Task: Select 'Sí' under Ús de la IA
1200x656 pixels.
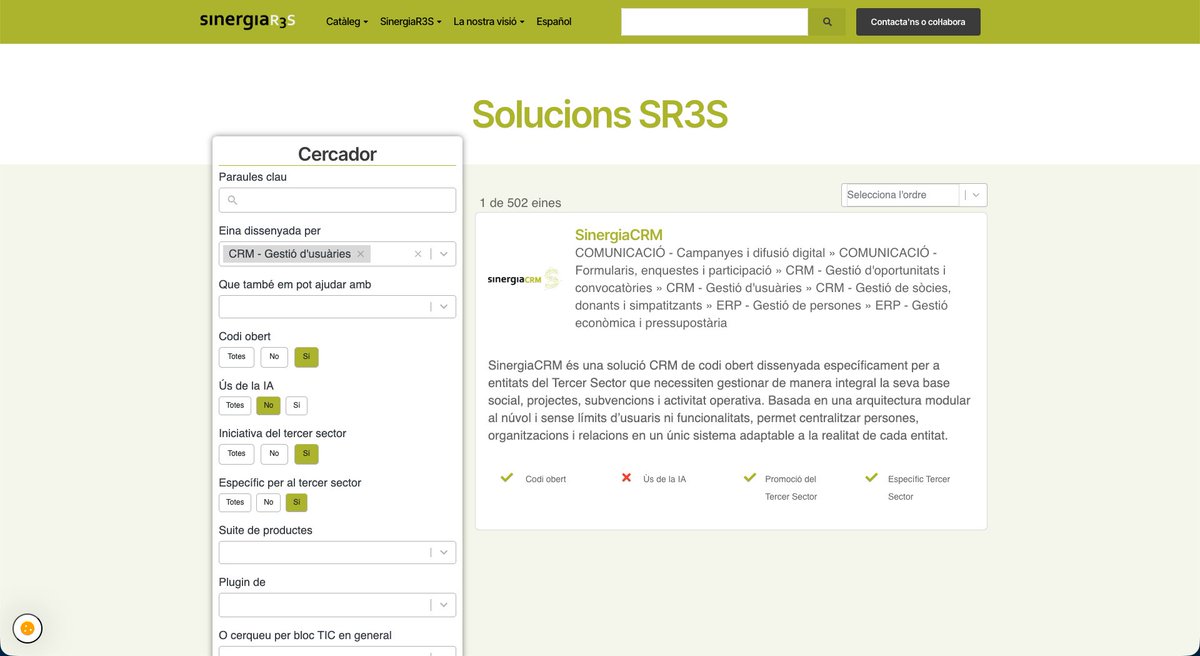Action: 296,406
